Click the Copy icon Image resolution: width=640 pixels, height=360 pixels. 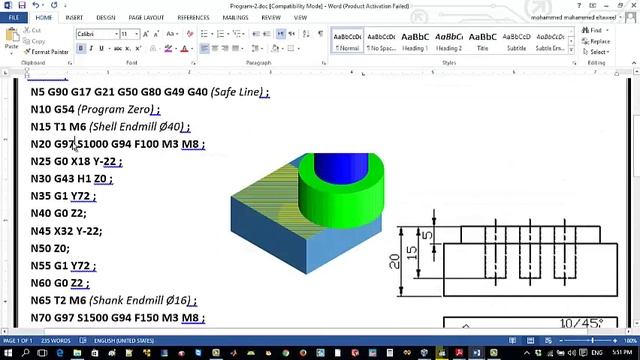pyautogui.click(x=27, y=41)
